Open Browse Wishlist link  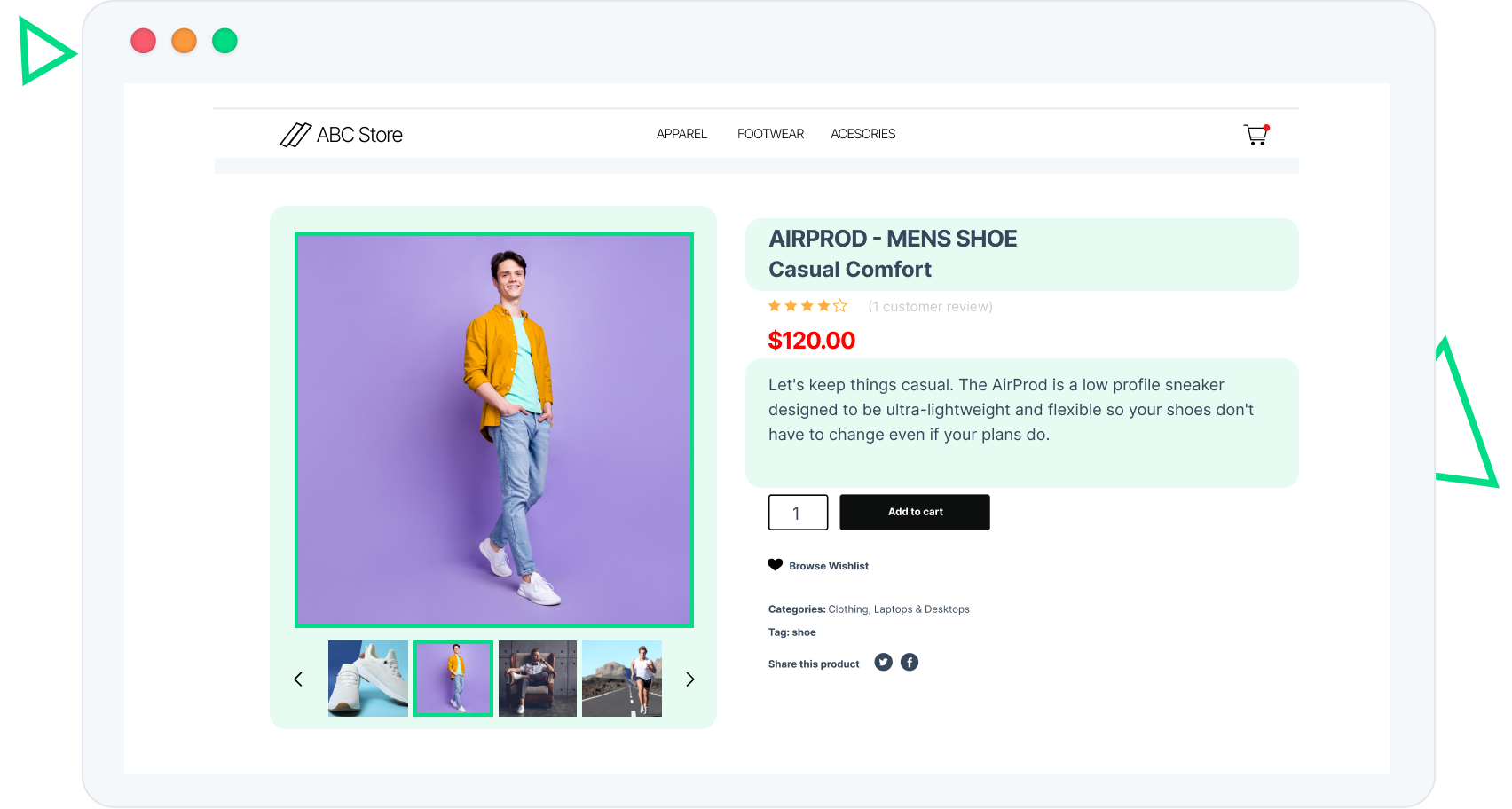[x=829, y=566]
